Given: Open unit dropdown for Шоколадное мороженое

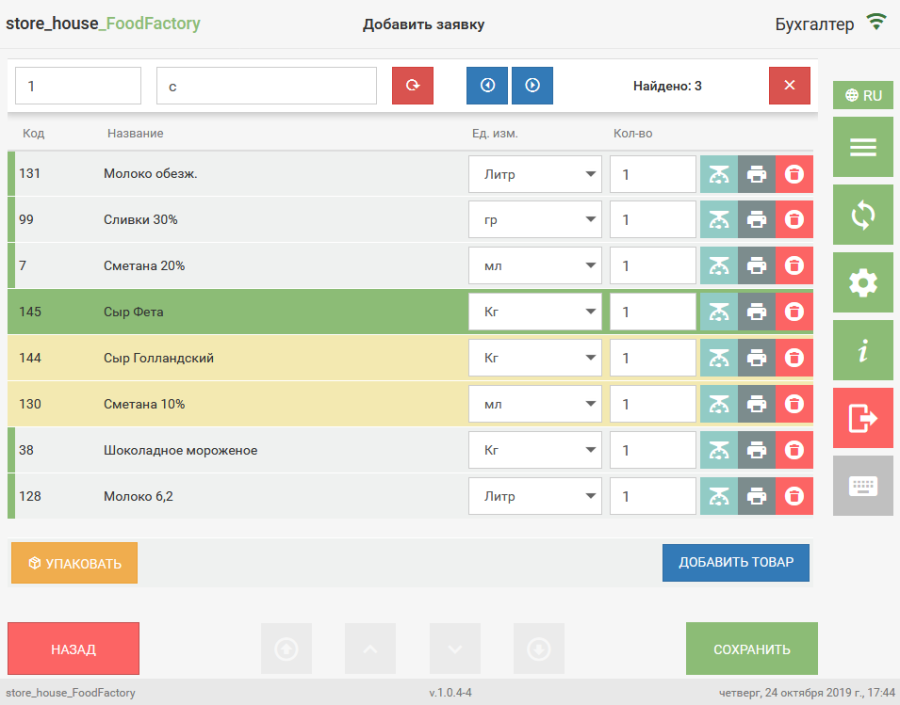Looking at the screenshot, I should [x=535, y=450].
